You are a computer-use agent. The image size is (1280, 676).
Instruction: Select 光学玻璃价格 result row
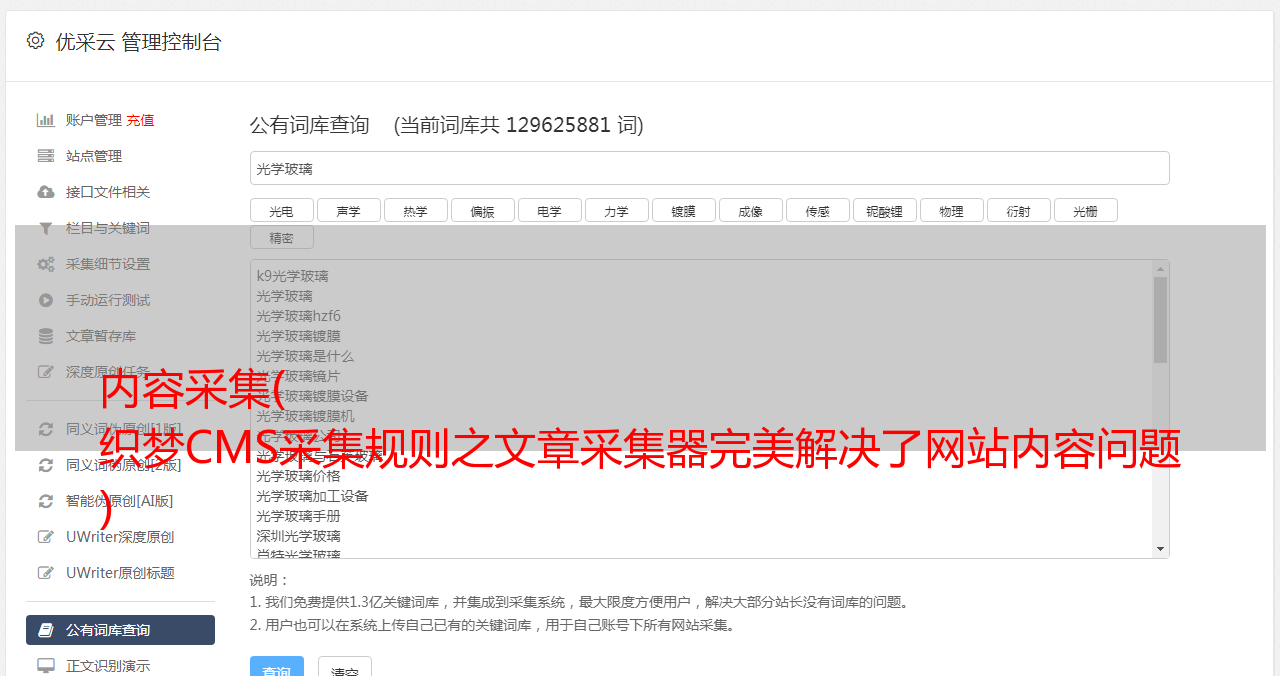click(298, 476)
